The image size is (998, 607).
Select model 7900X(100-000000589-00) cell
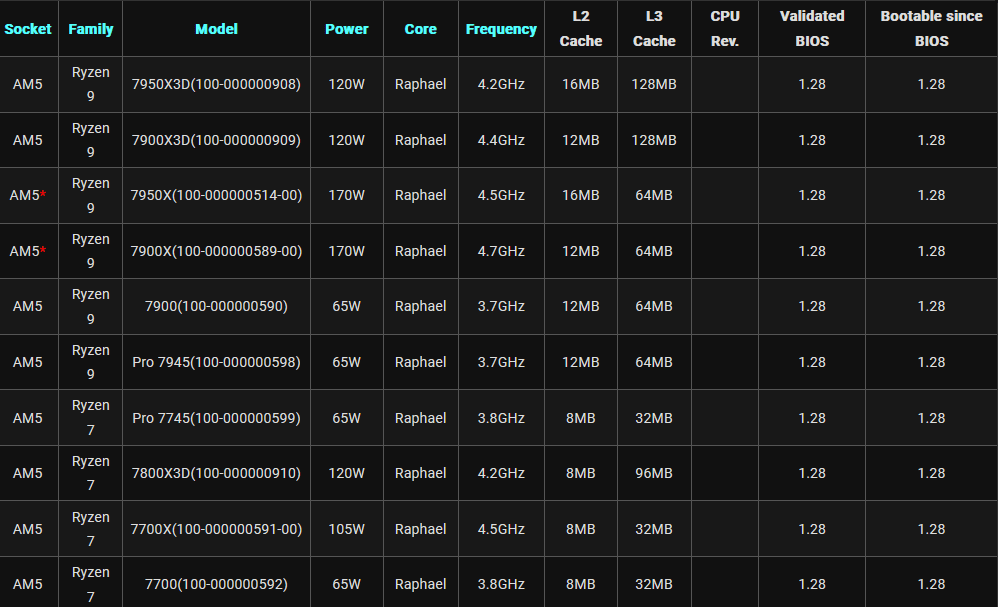click(216, 251)
